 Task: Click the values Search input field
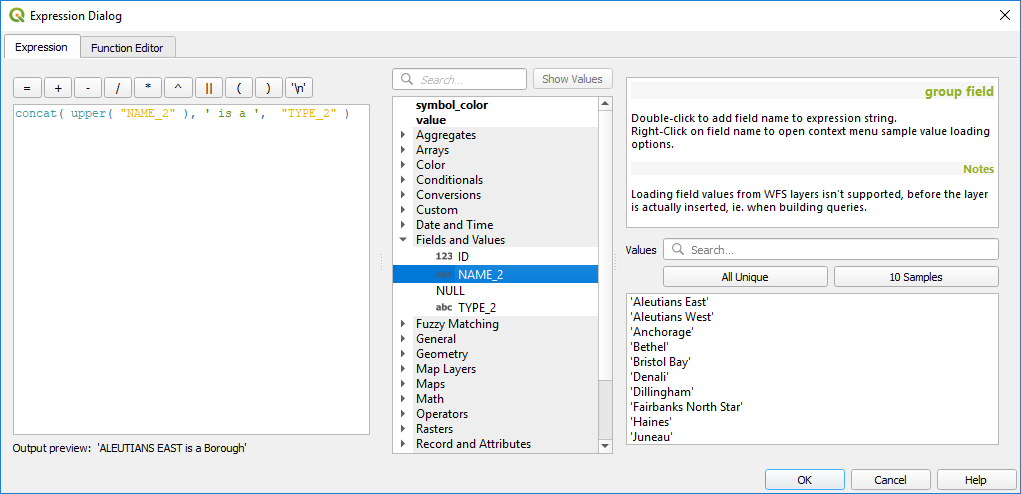coord(840,249)
